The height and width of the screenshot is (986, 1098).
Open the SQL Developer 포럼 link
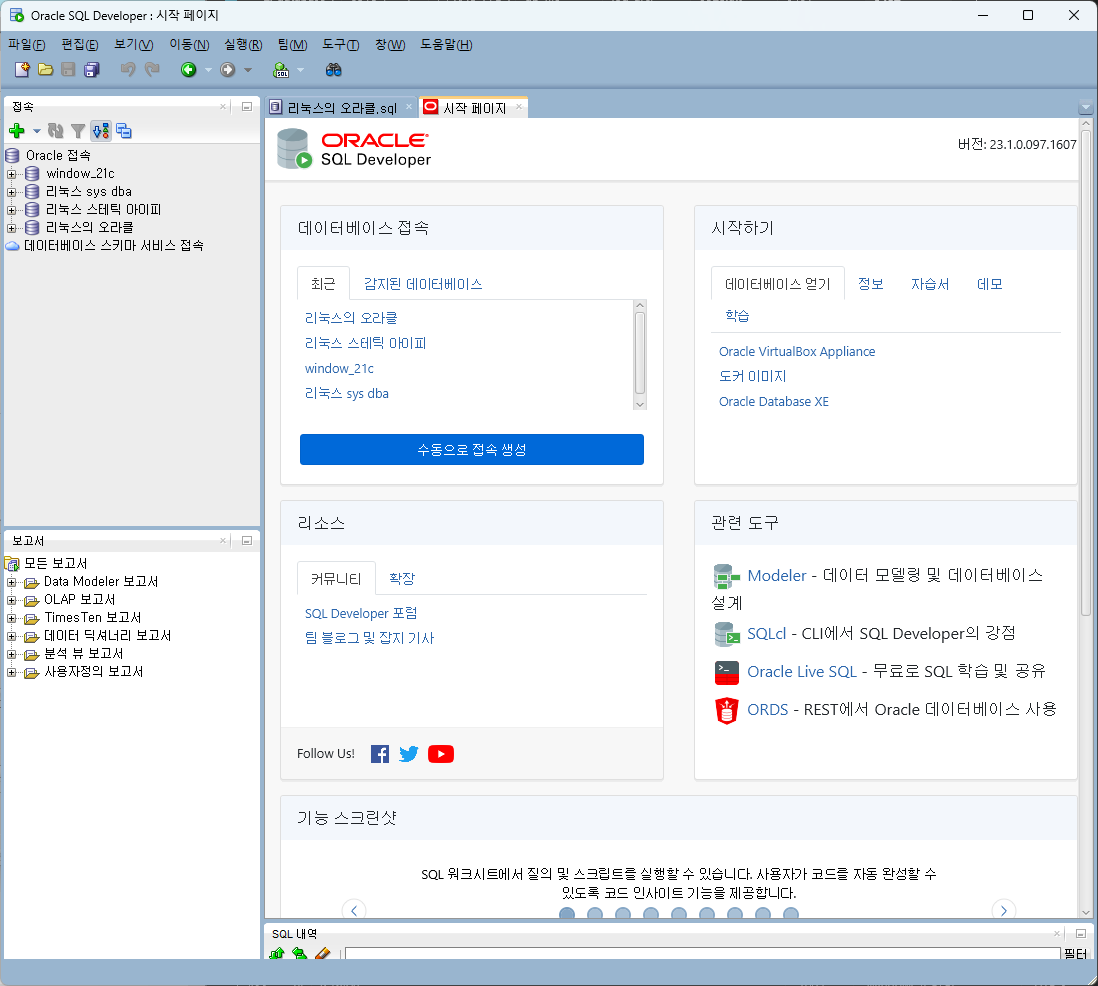tap(361, 613)
